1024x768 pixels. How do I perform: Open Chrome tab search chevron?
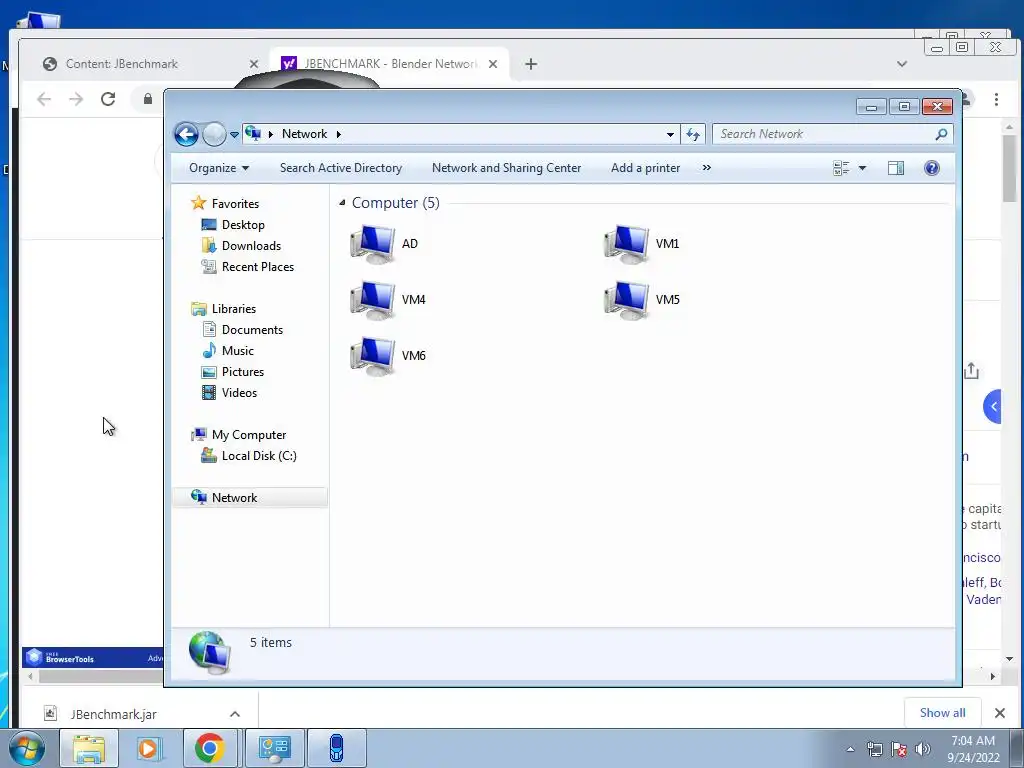click(x=902, y=64)
